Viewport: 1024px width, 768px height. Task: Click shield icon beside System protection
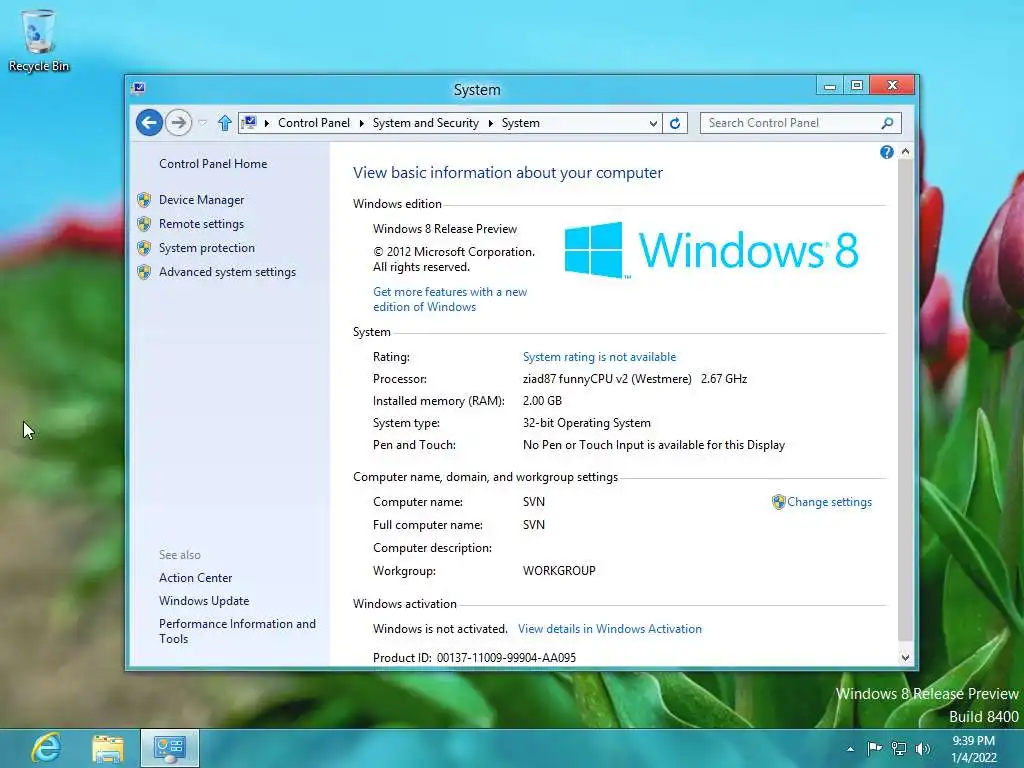144,248
